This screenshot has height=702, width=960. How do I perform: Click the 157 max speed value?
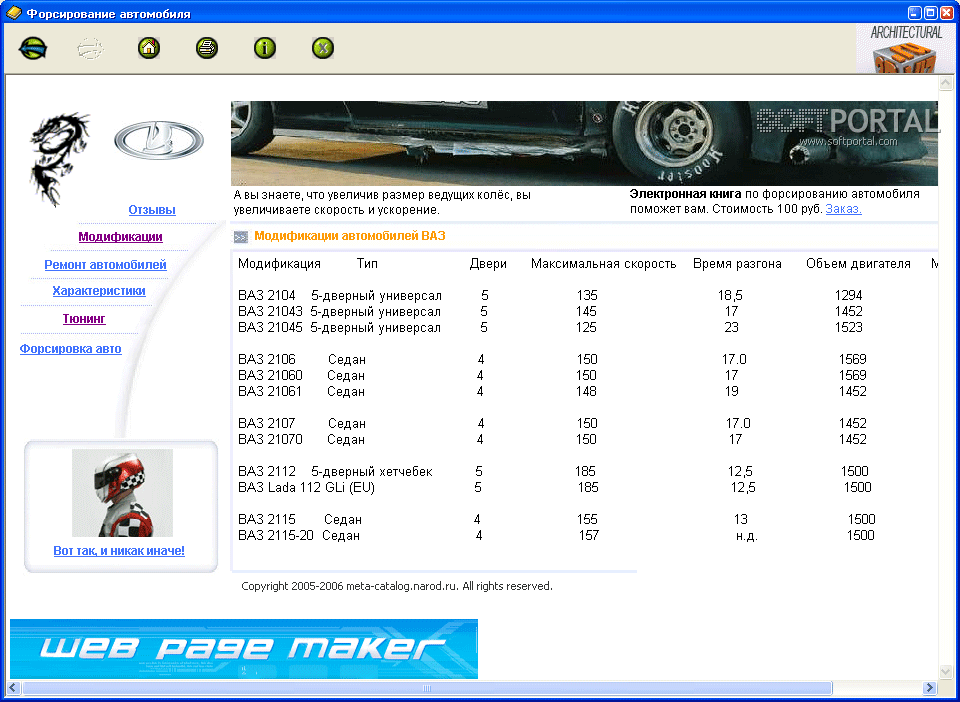pyautogui.click(x=589, y=536)
